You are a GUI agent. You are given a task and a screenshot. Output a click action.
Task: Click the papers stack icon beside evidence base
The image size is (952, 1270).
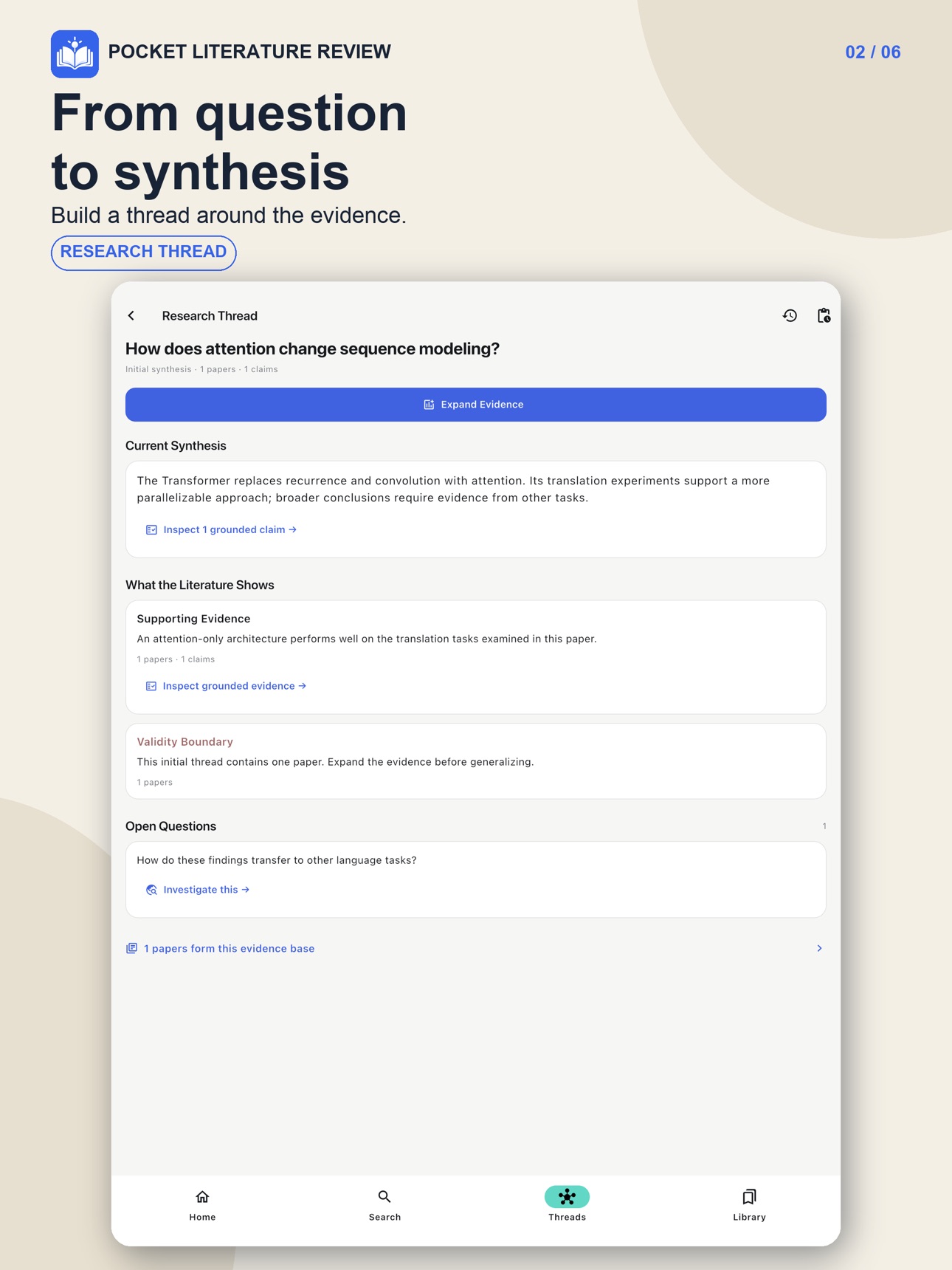131,949
